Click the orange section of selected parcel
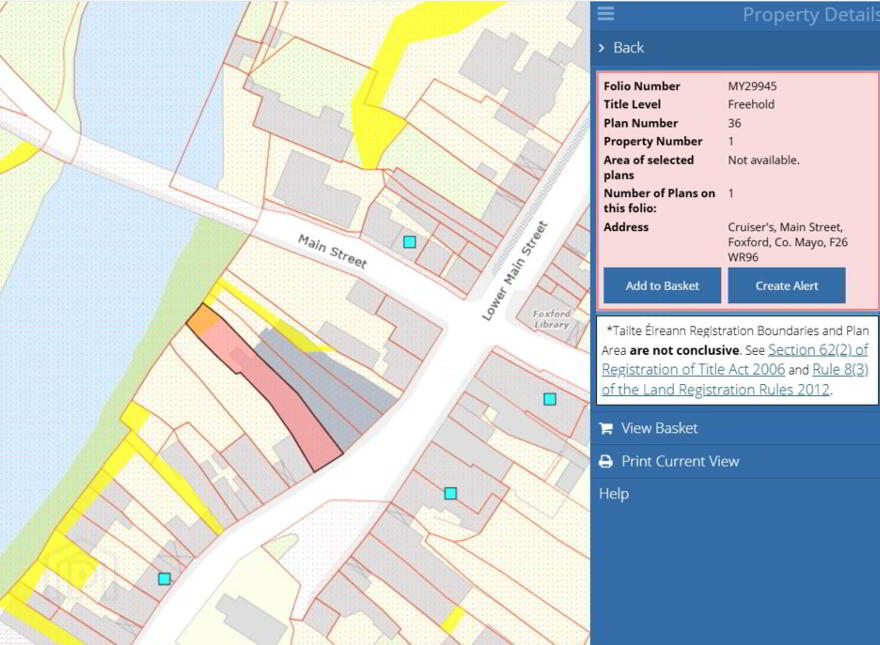The width and height of the screenshot is (880, 645). pyautogui.click(x=204, y=321)
